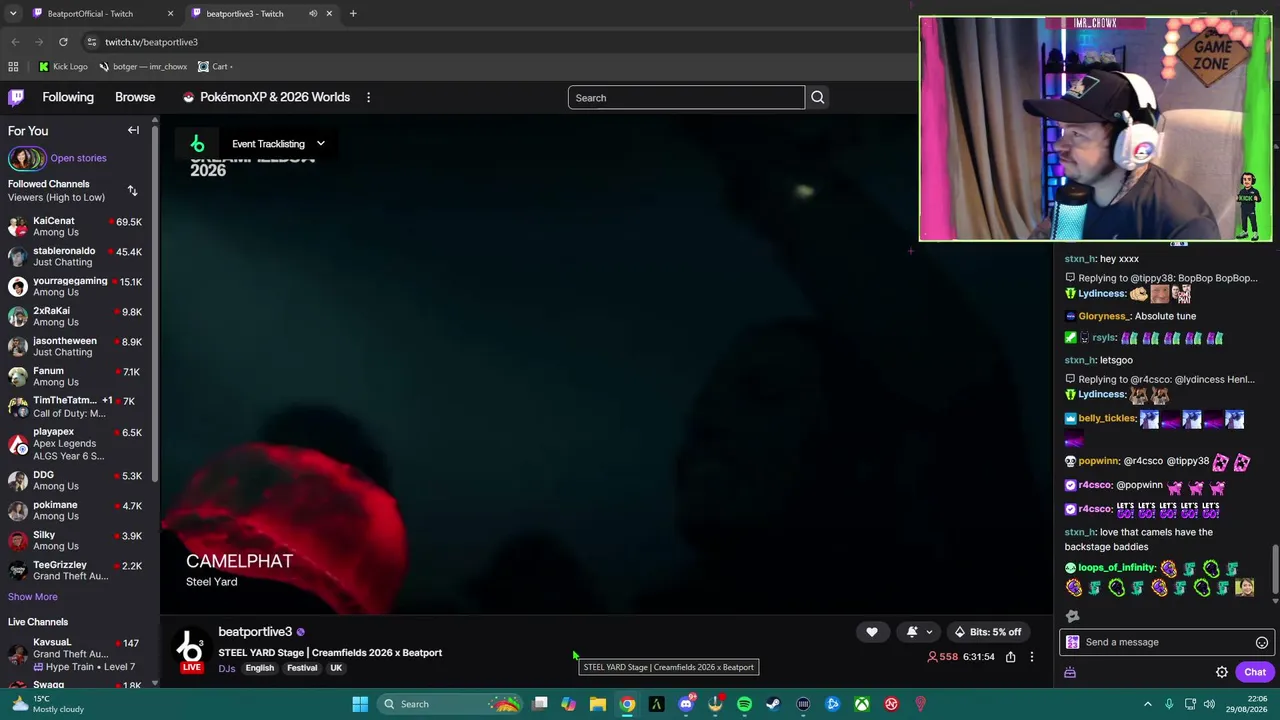
Task: Show more followed channels
Action: tap(33, 597)
